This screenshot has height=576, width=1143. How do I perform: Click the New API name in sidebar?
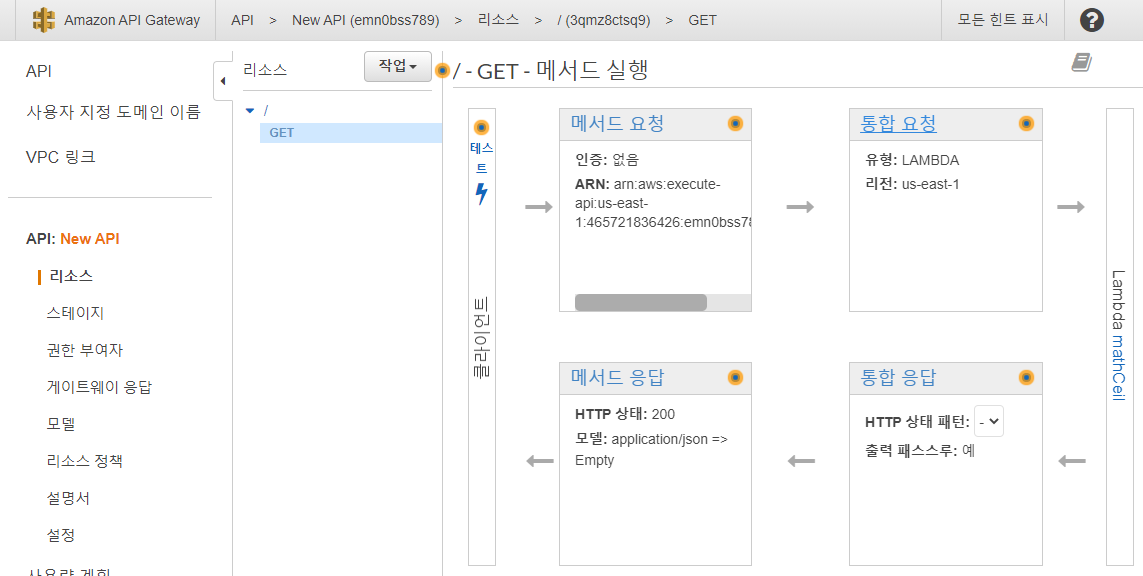click(90, 238)
